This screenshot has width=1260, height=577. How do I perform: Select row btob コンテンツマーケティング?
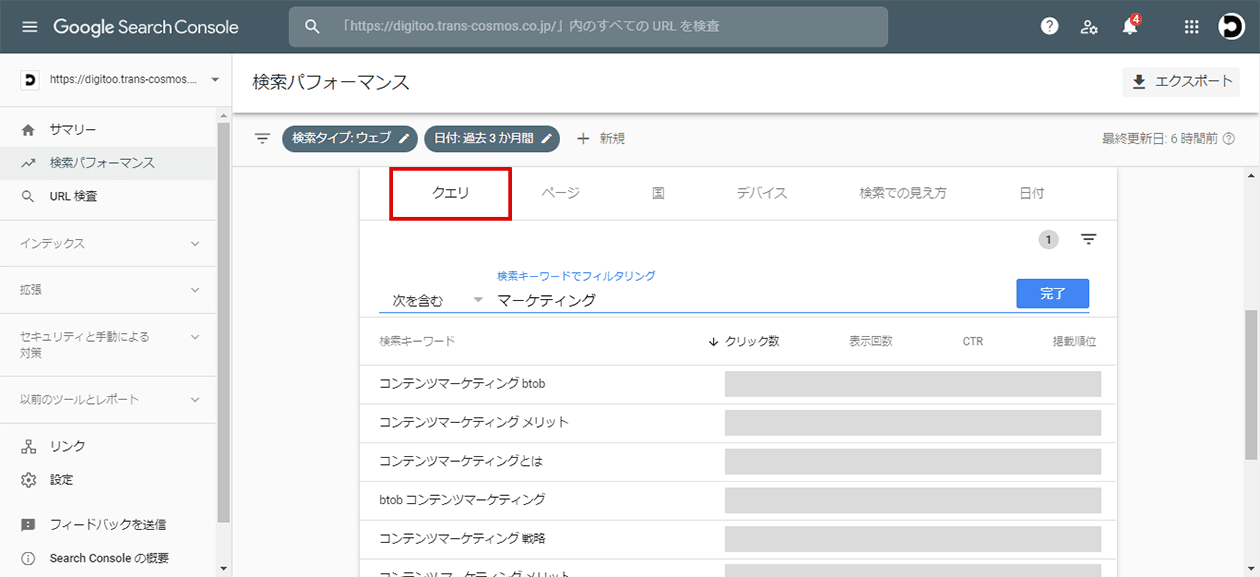coord(737,500)
